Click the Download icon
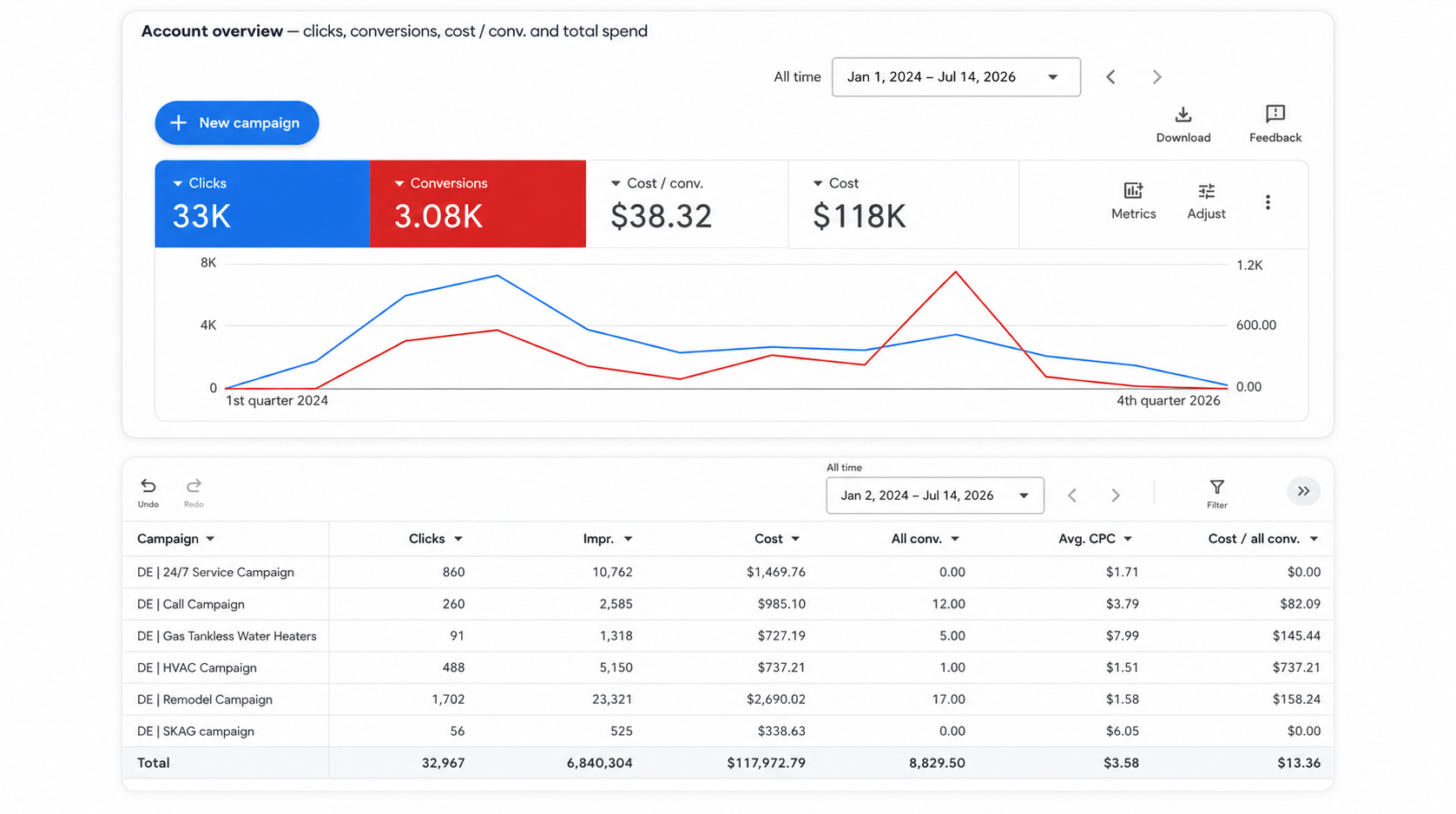1456x814 pixels. pos(1183,115)
